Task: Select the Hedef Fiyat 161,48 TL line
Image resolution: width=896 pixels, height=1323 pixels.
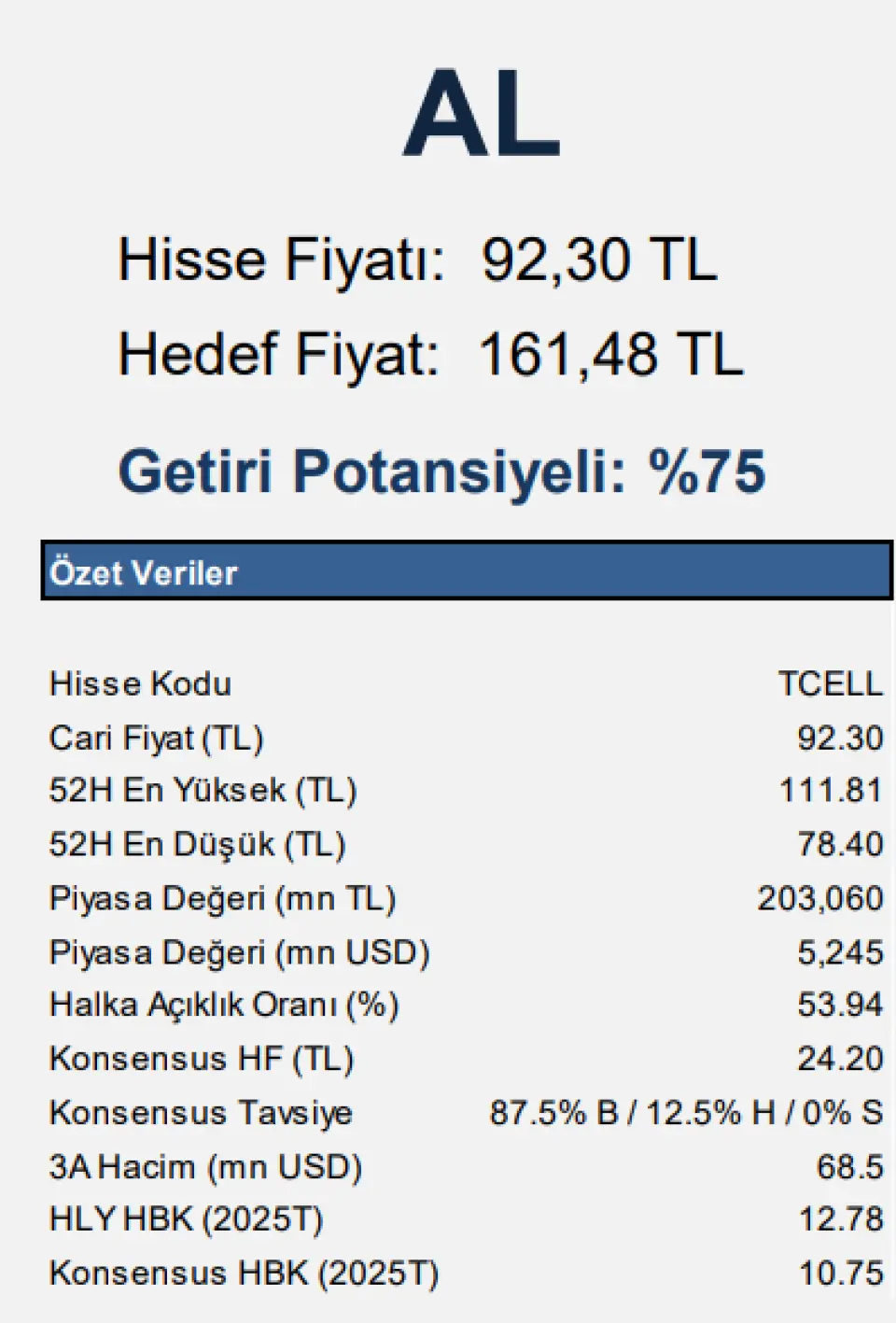Action: point(430,355)
